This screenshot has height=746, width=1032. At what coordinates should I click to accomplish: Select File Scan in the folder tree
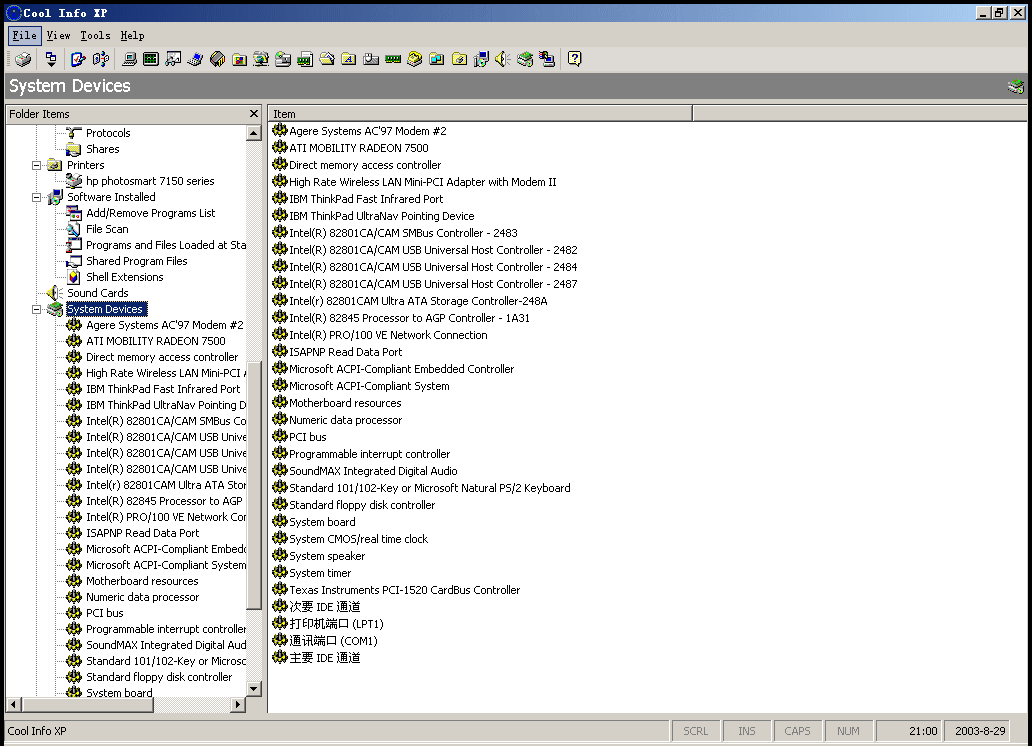pyautogui.click(x=107, y=229)
